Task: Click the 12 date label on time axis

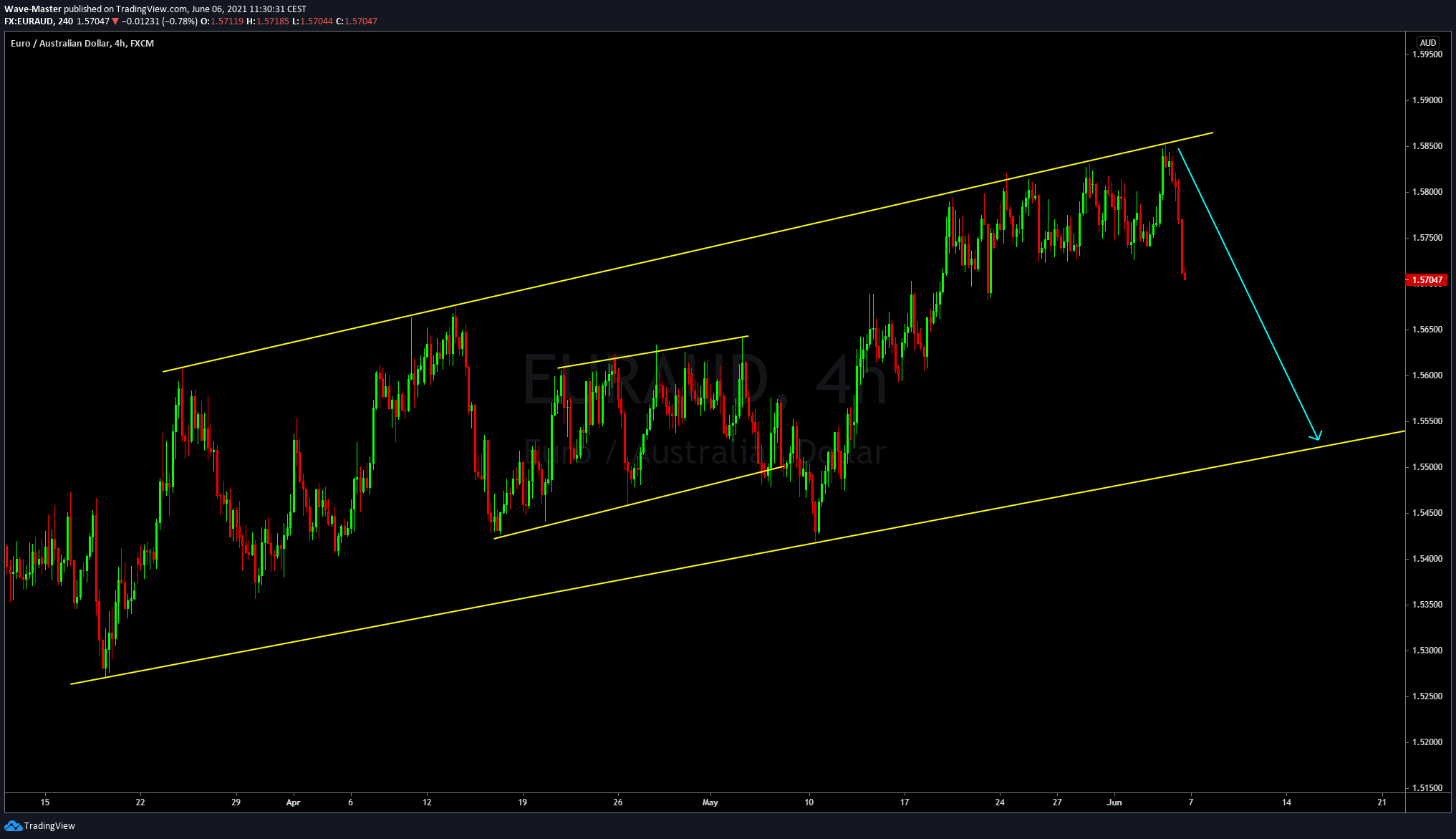Action: pos(427,802)
